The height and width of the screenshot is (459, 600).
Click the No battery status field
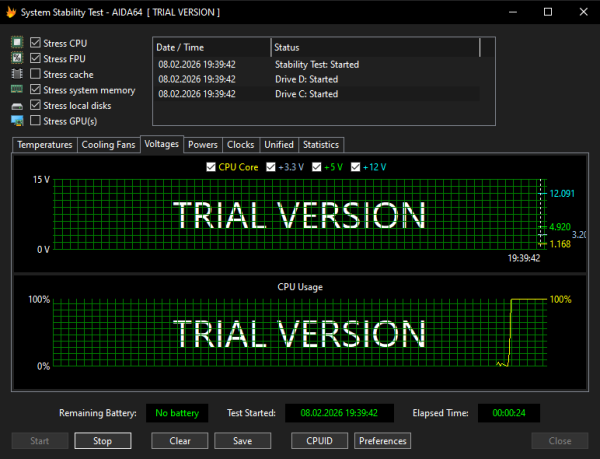177,413
